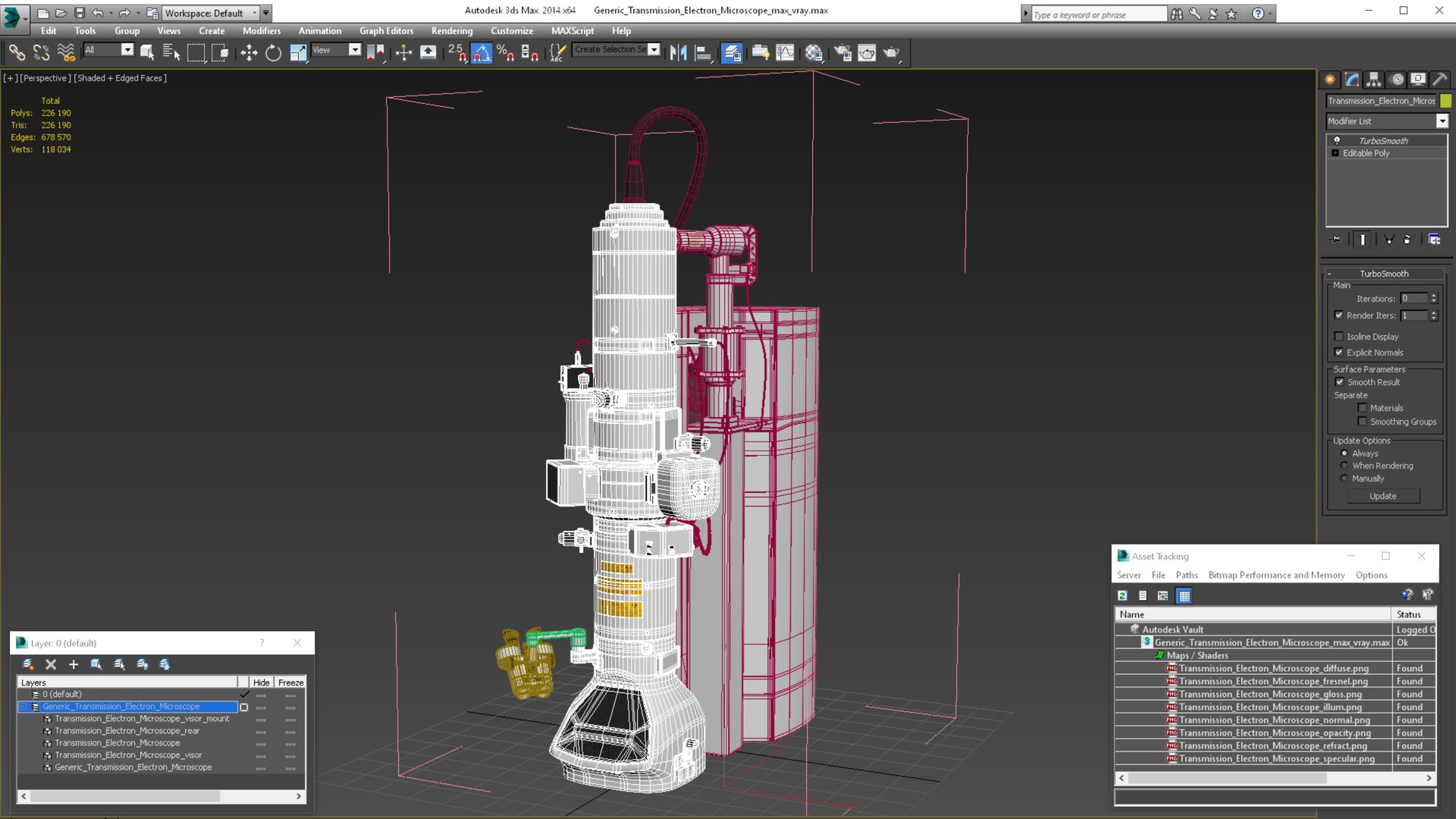Image resolution: width=1456 pixels, height=819 pixels.
Task: Open the Modifier List dropdown
Action: click(x=1442, y=121)
